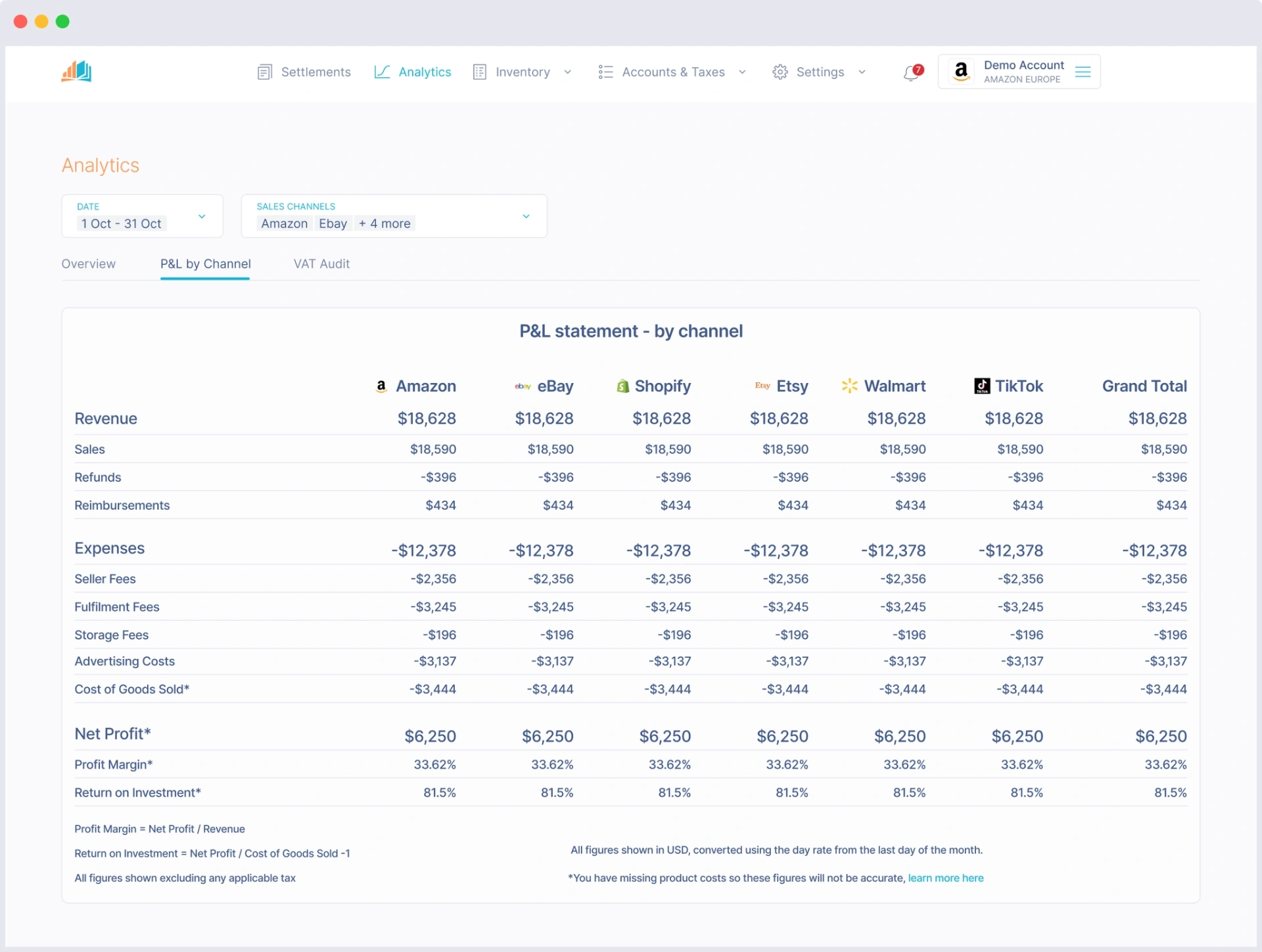Screen dimensions: 1262x952
Task: Click the Fulfilment Fees row label
Action: (x=116, y=607)
